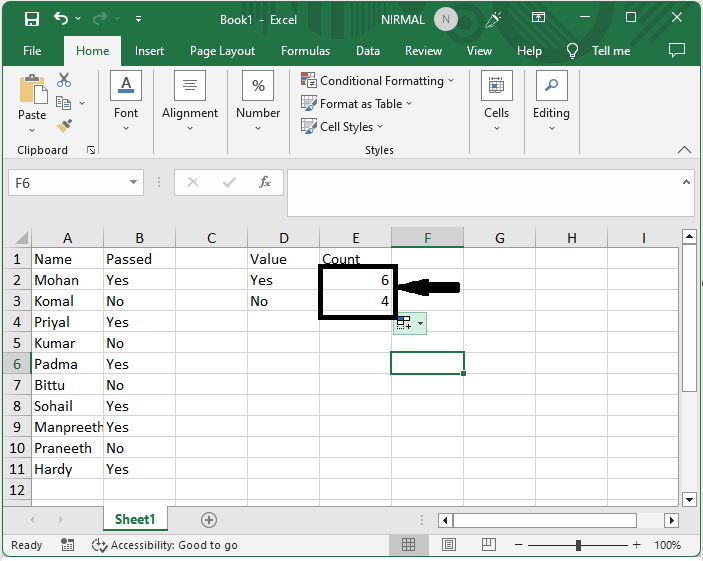Click Accessibility: Good to go status

(165, 545)
